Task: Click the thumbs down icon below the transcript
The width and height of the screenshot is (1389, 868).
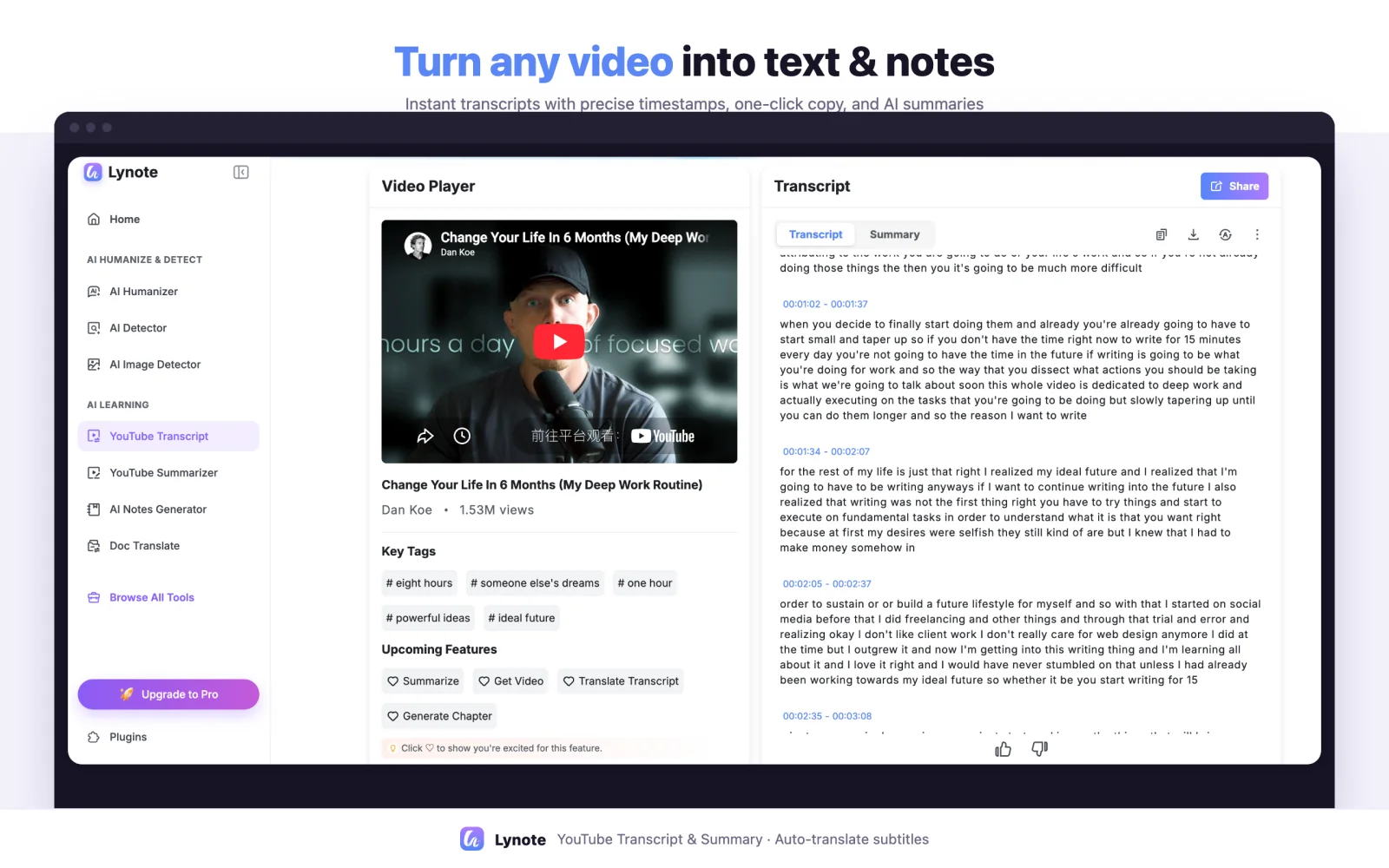Action: [x=1039, y=748]
